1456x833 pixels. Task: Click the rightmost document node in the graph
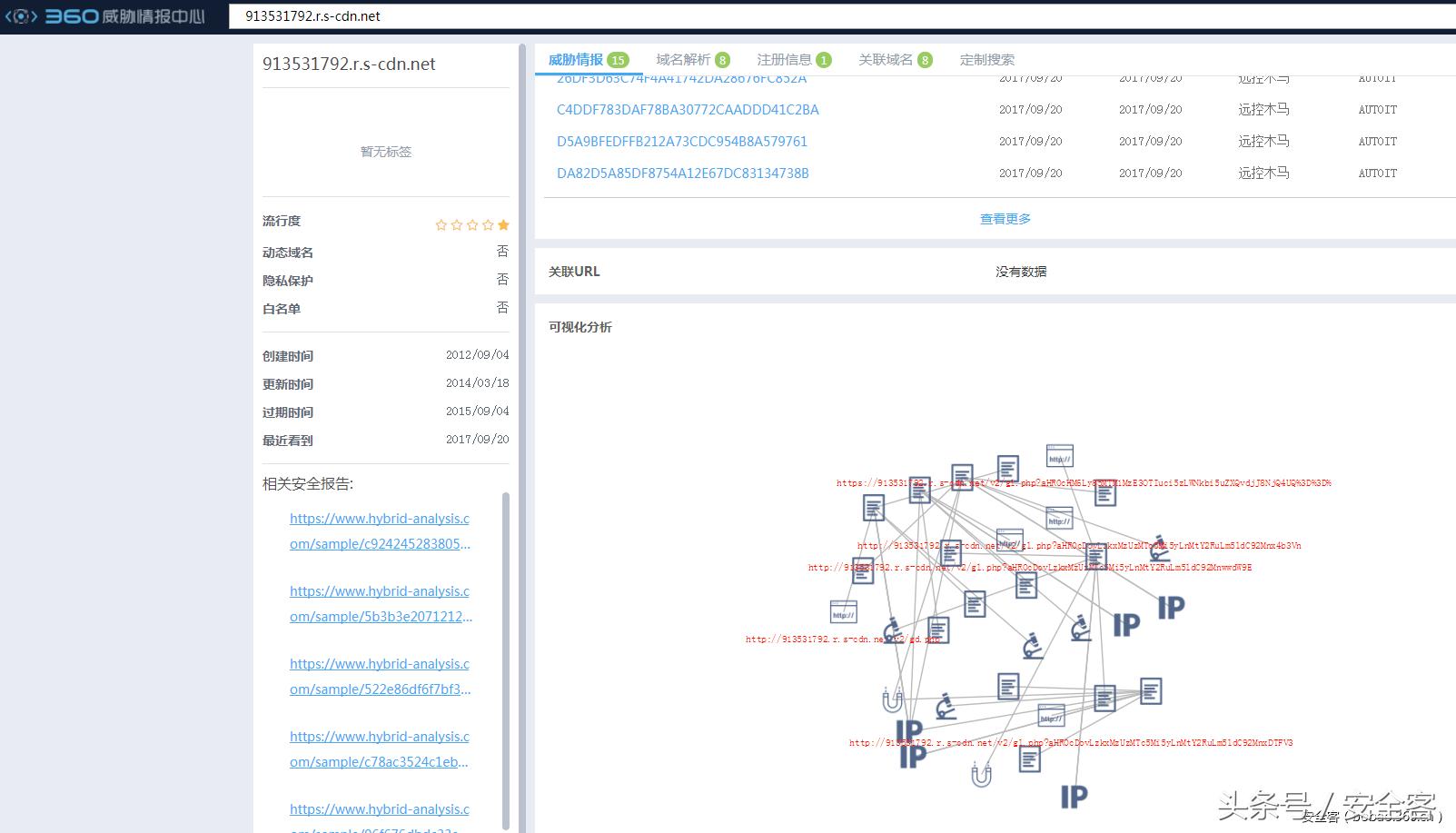[x=1151, y=691]
